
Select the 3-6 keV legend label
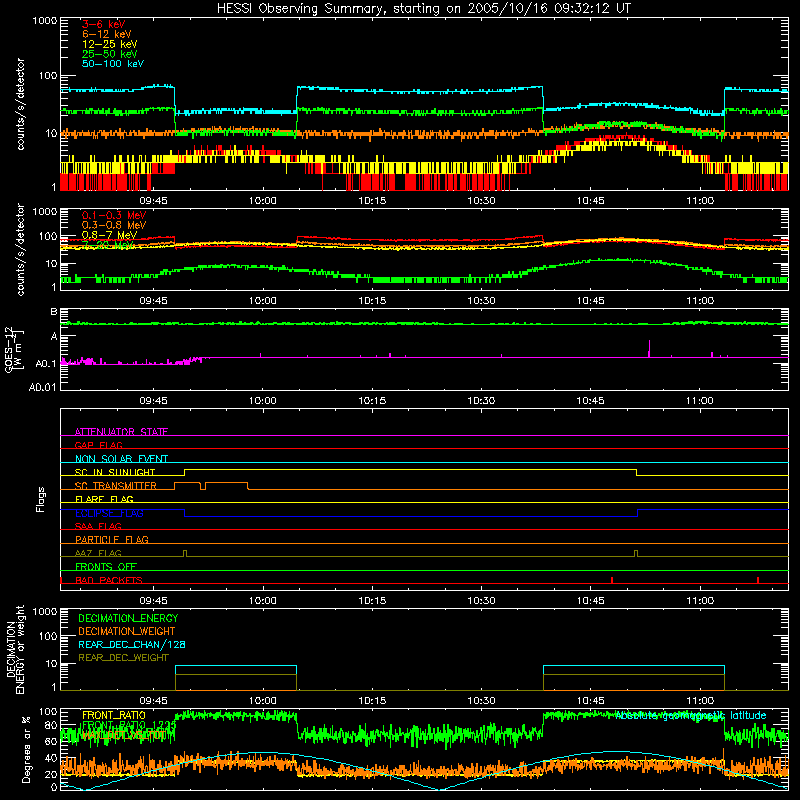click(103, 24)
